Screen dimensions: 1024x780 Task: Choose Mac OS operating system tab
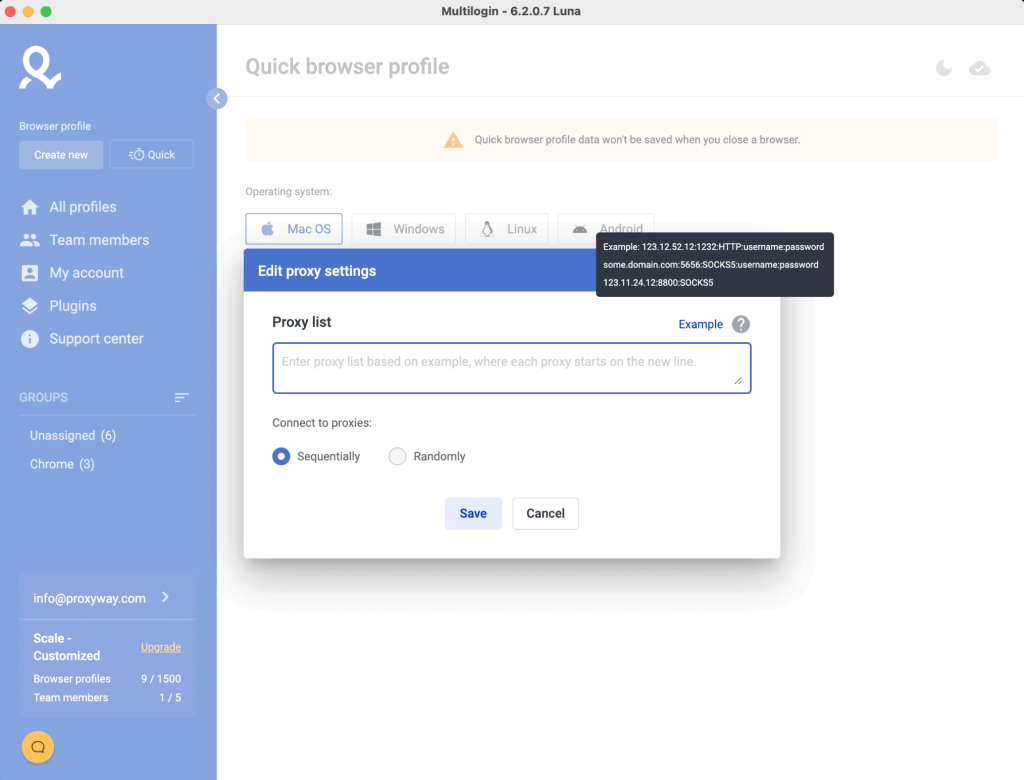pos(294,229)
